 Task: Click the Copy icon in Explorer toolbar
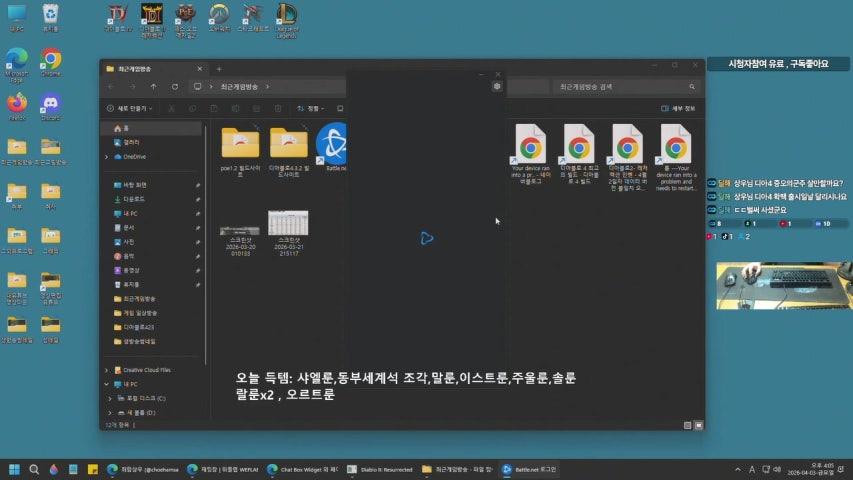click(x=193, y=109)
